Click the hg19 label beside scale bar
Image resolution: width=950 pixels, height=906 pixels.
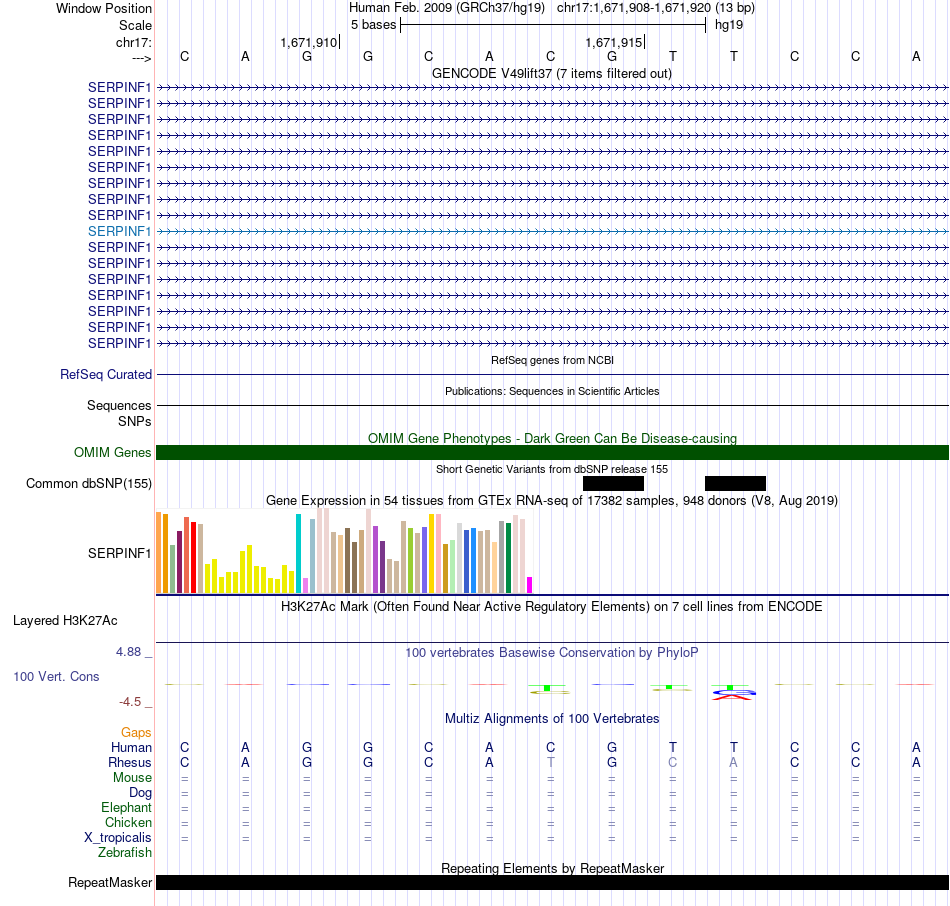tap(729, 25)
